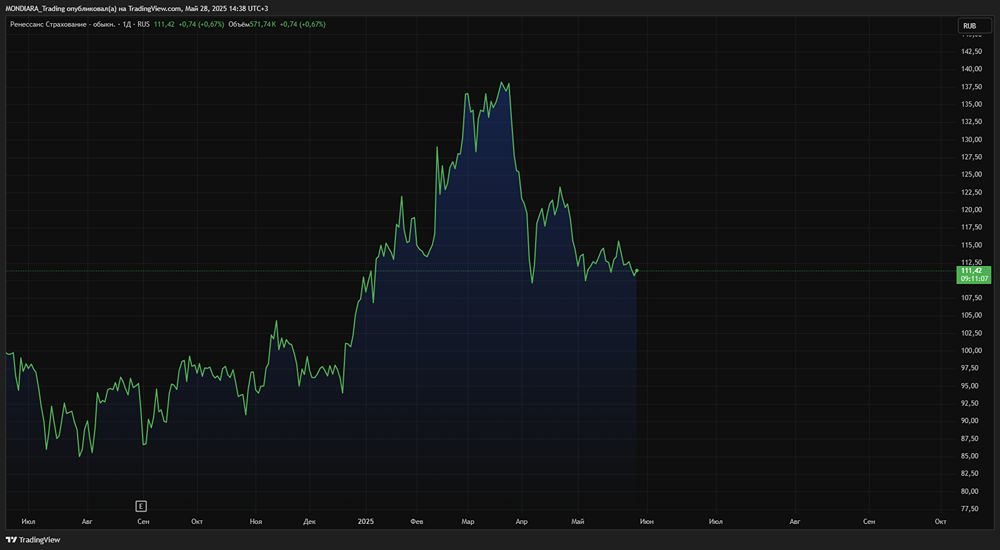The height and width of the screenshot is (550, 1000).
Task: Click the "Апр" month label on the time axis
Action: click(521, 521)
